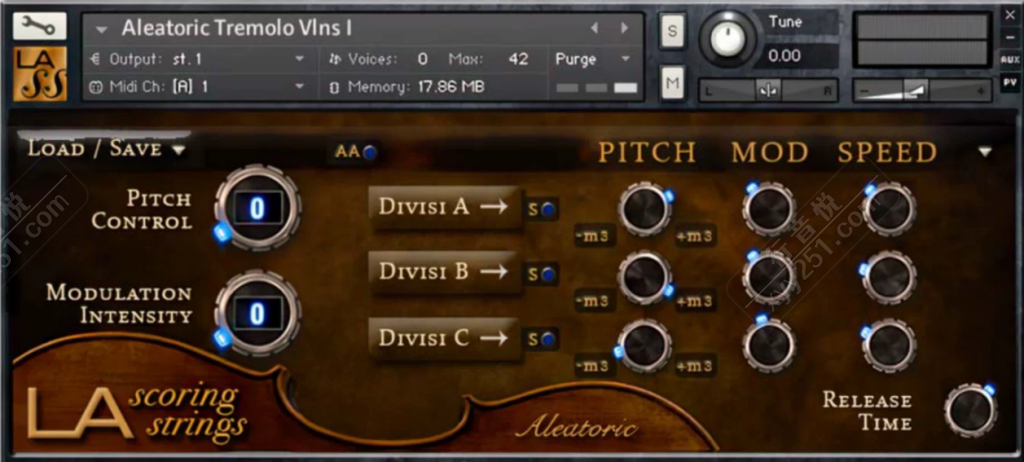This screenshot has height=462, width=1024.
Task: Click the +m3 label for Divisi A
Action: (696, 237)
